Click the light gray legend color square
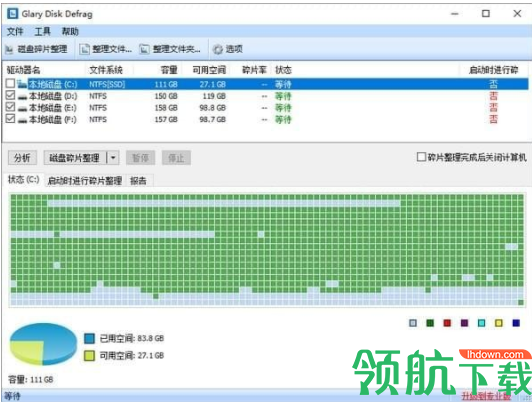The width and height of the screenshot is (532, 402). (x=413, y=323)
